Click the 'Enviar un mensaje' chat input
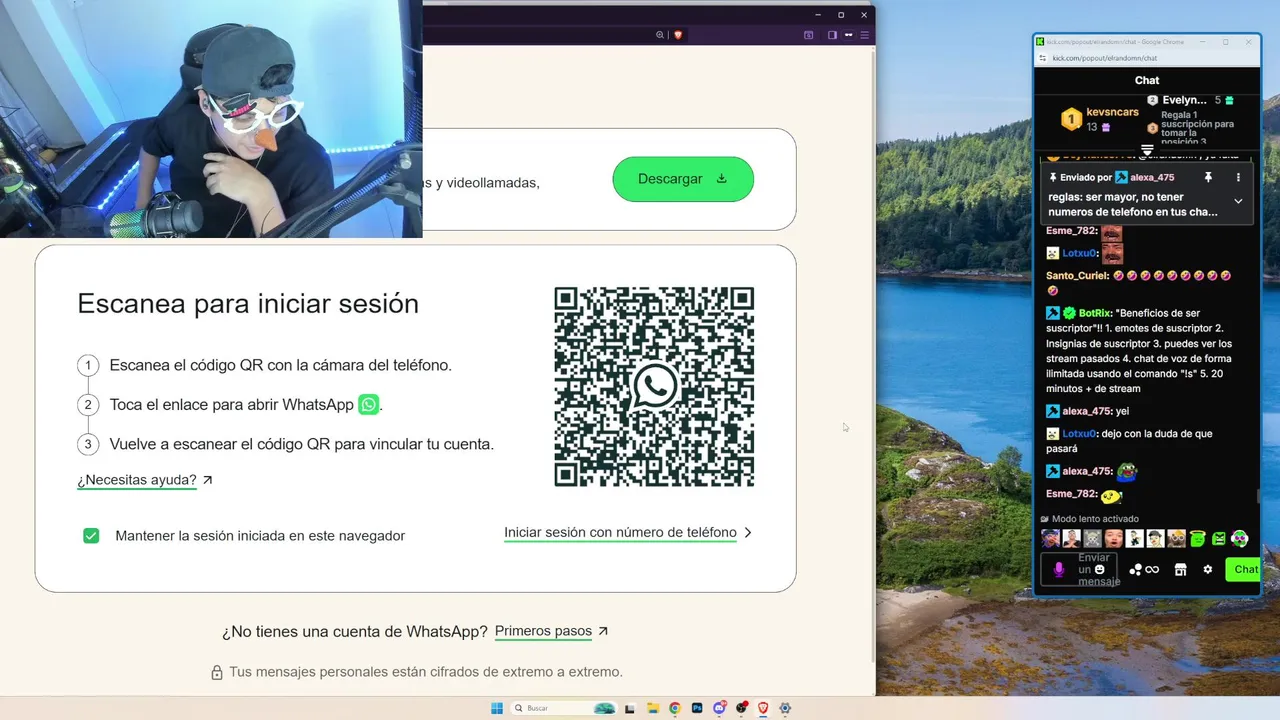1280x720 pixels. pos(1079,569)
